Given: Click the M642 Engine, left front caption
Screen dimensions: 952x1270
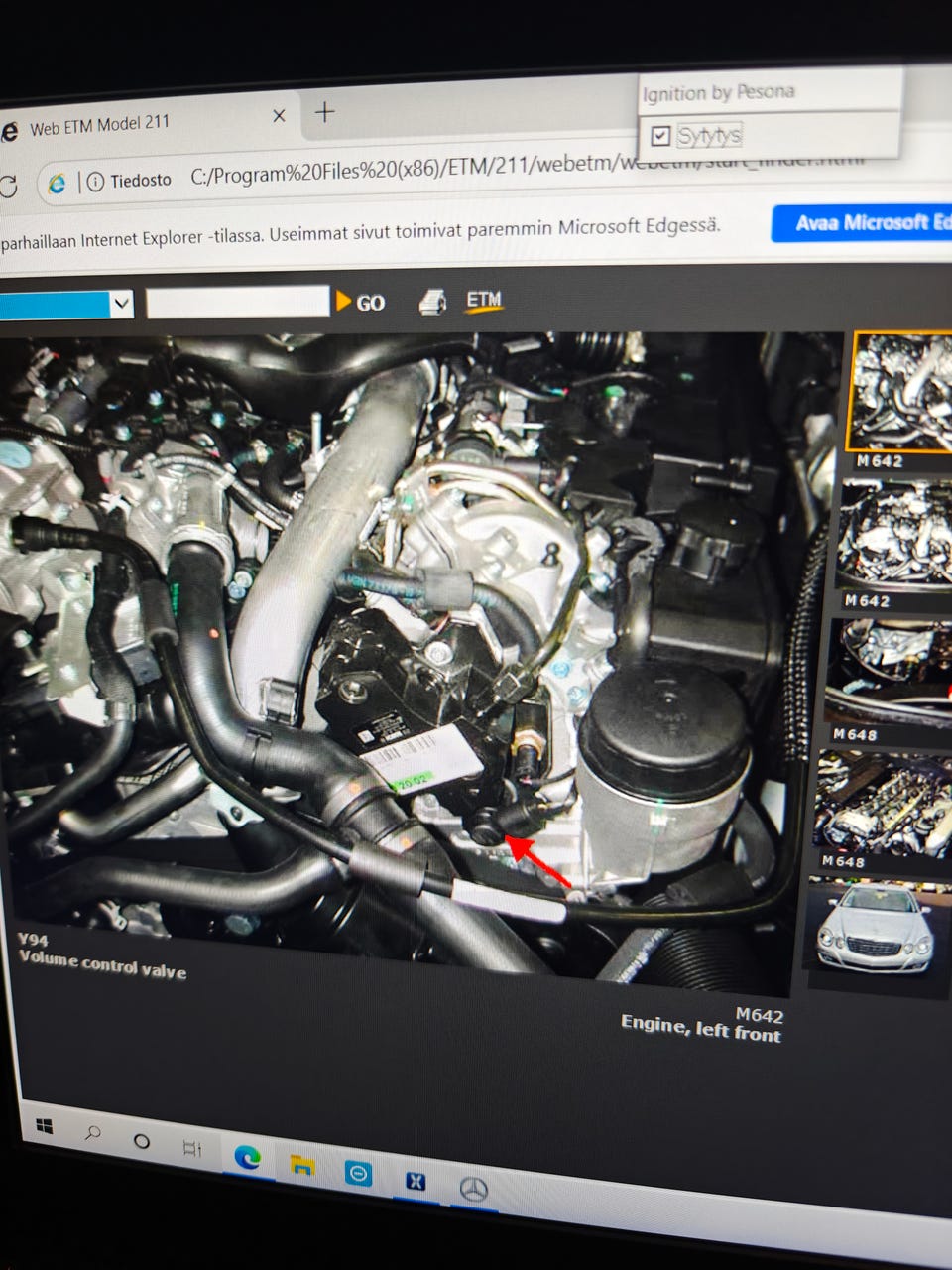Looking at the screenshot, I should (701, 1025).
